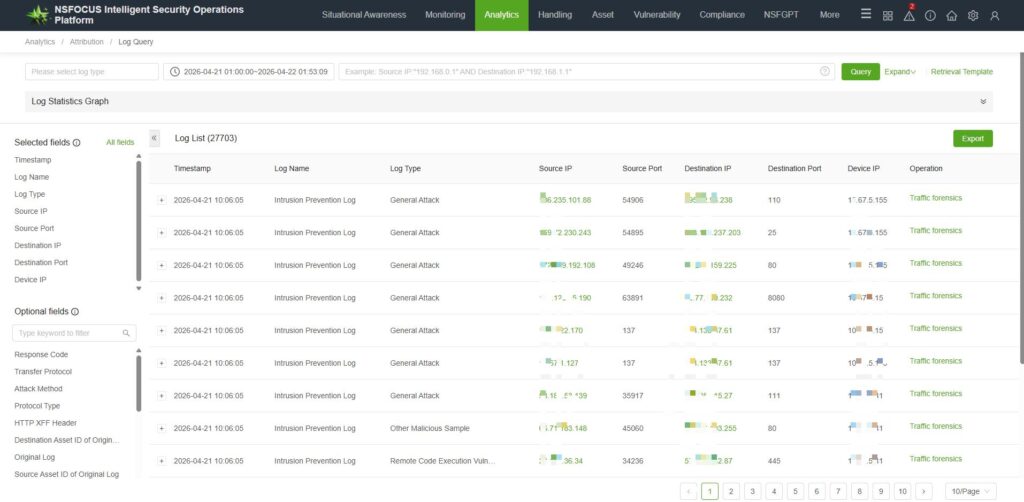The height and width of the screenshot is (502, 1024).
Task: Go to page 5 in pagination
Action: [795, 491]
